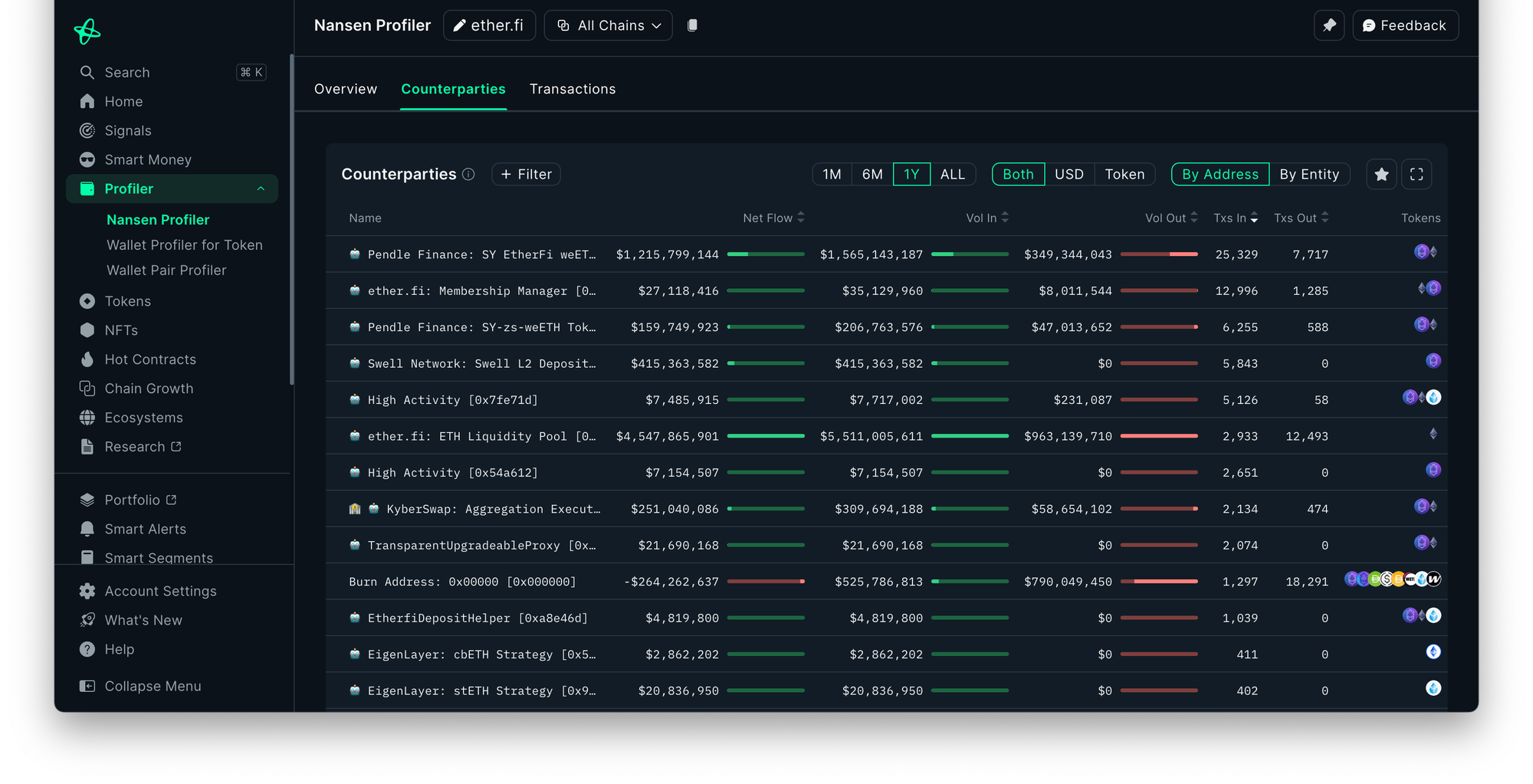Click the Nansen logo at top left

87,31
